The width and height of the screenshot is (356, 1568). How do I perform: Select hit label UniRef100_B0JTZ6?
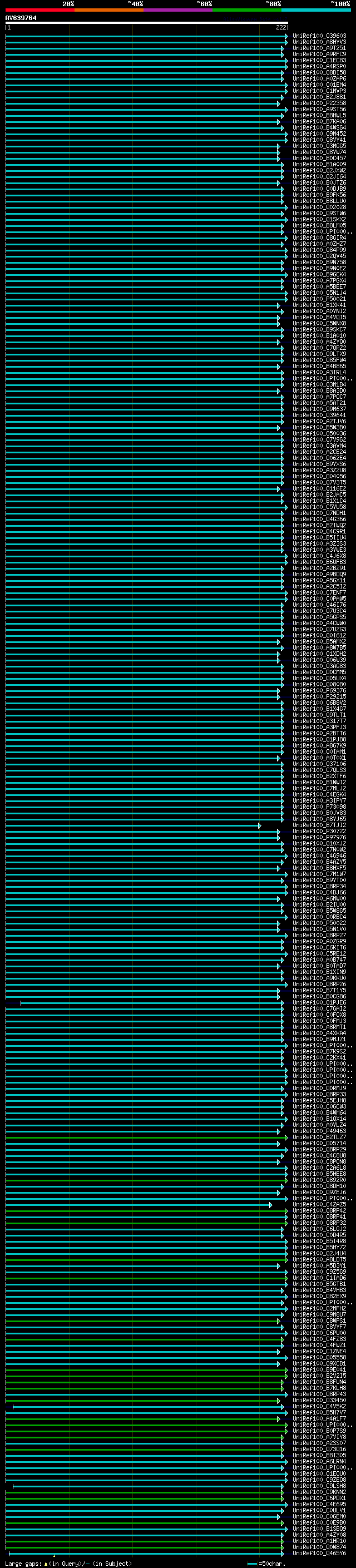tap(319, 182)
